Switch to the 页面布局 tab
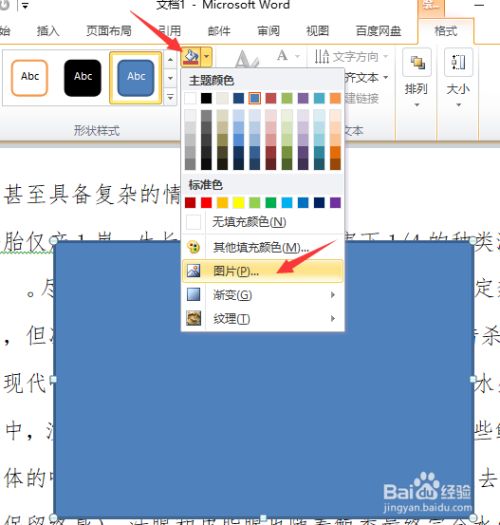 pos(109,31)
